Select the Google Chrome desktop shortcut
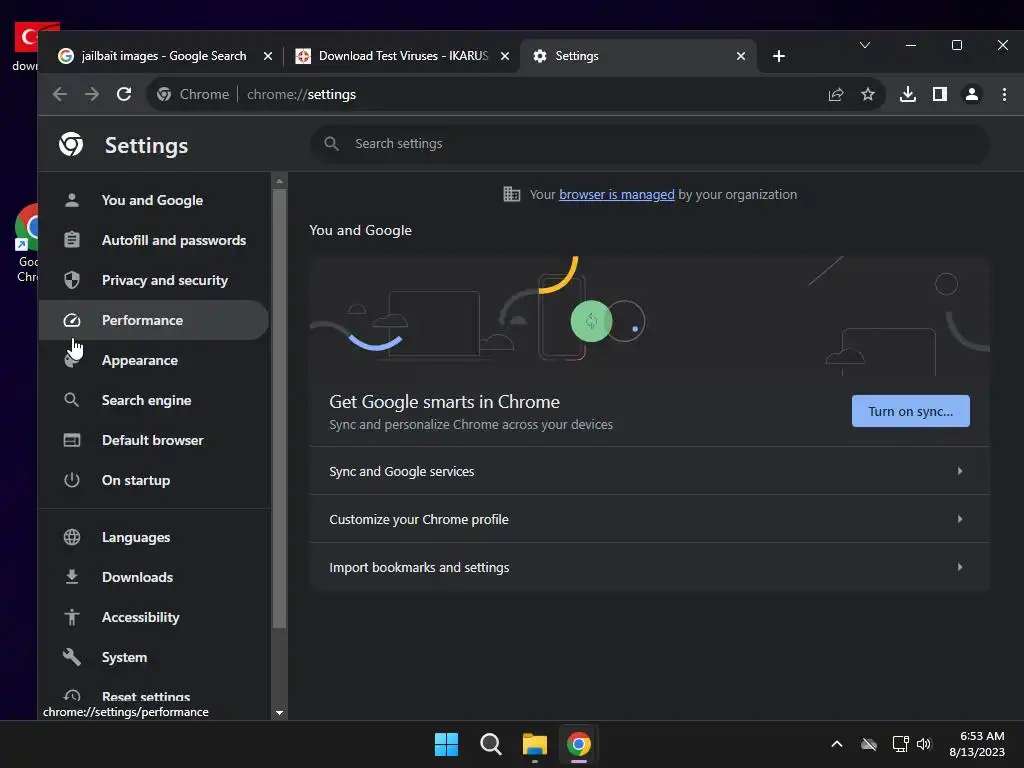 pos(25,243)
